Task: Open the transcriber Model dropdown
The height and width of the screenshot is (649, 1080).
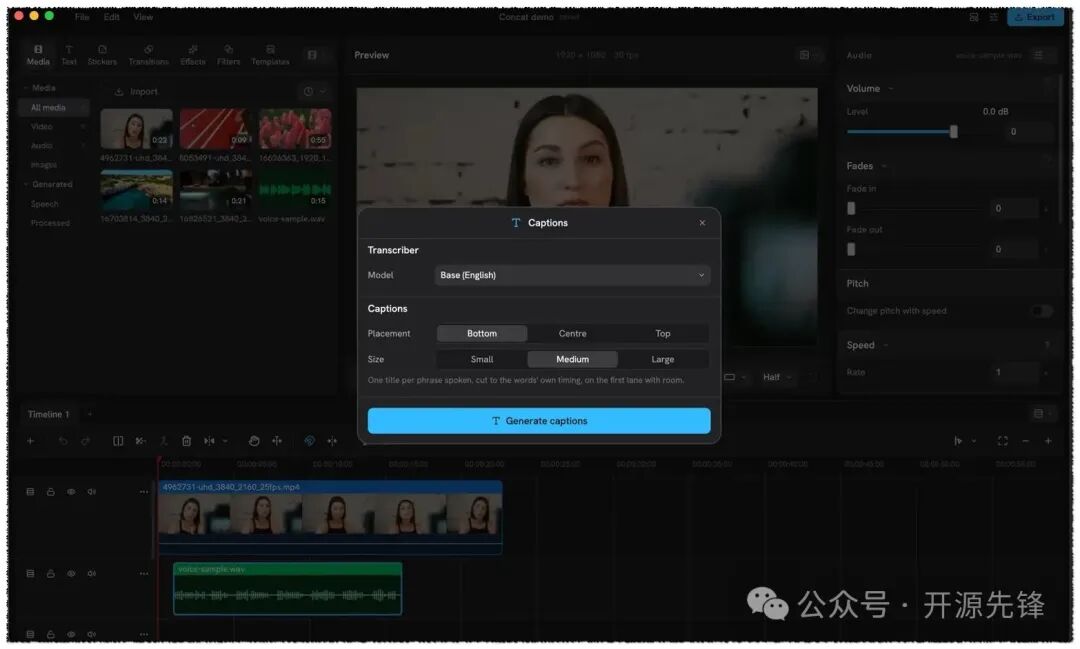Action: (x=572, y=275)
